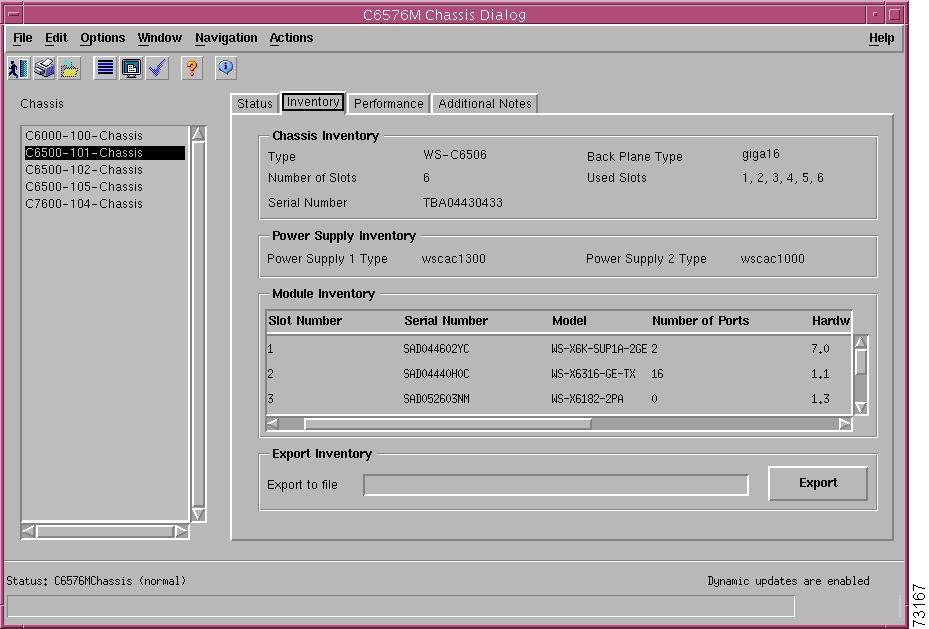Screen dimensions: 929x629
Task: Click module table scroll down arrow
Action: (861, 407)
